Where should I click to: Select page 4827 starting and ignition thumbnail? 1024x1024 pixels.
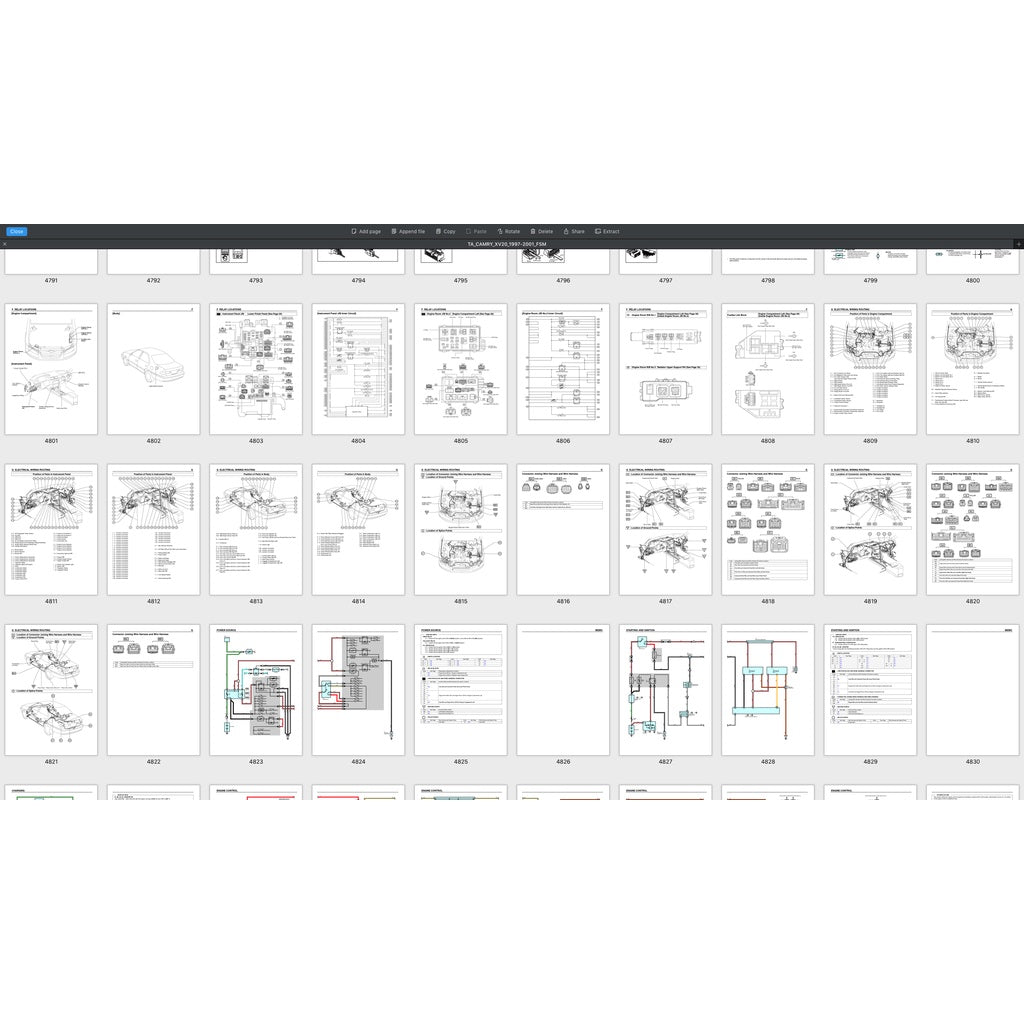[x=665, y=690]
